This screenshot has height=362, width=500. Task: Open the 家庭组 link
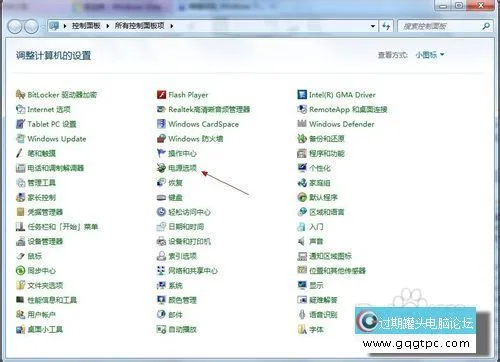pos(320,183)
